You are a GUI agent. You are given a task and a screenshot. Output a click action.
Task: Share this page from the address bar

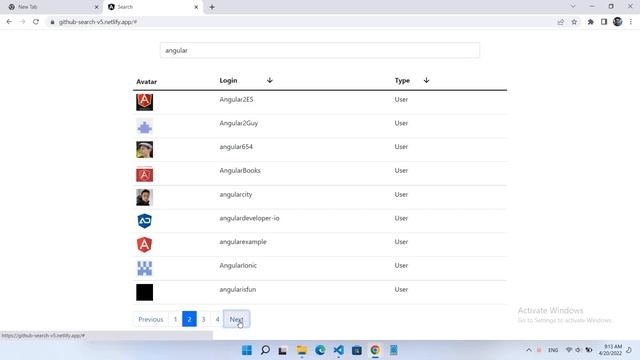[560, 22]
